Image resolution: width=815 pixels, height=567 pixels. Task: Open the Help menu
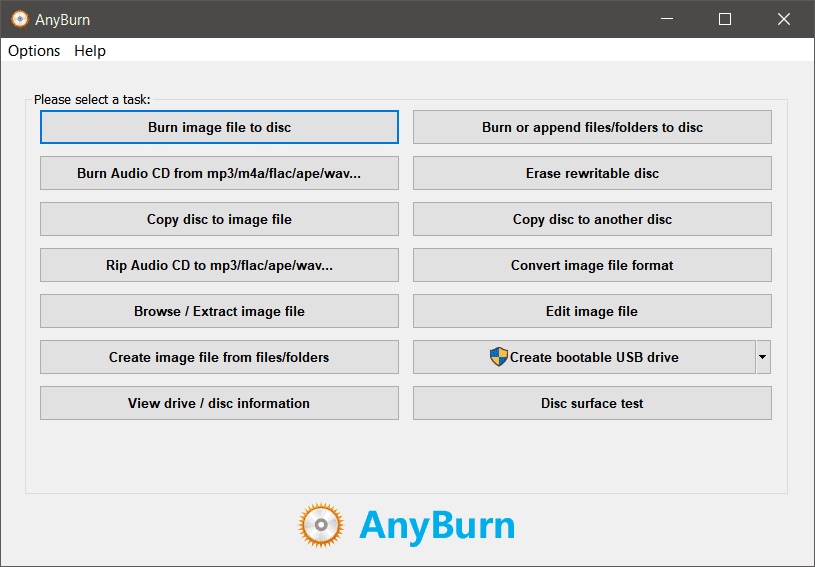click(90, 51)
